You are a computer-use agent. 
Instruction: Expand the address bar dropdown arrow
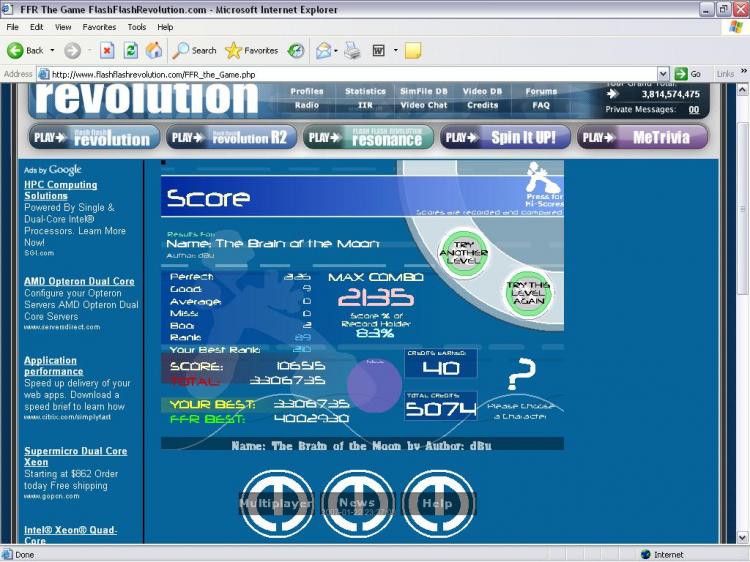coord(663,74)
